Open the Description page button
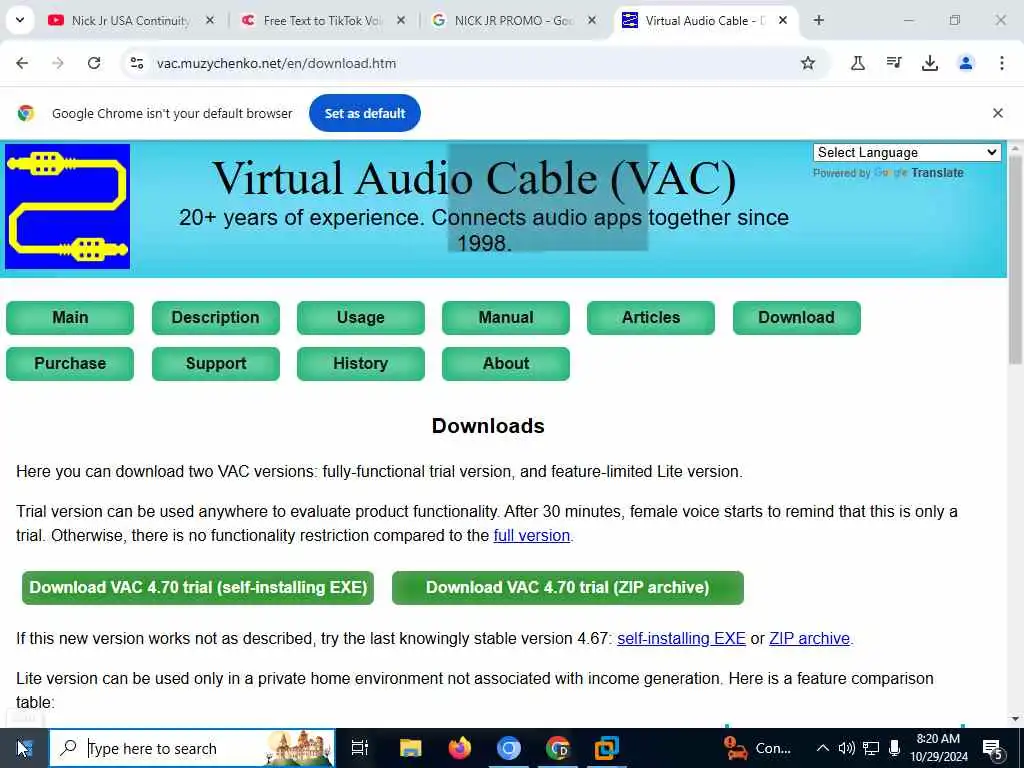Image resolution: width=1024 pixels, height=768 pixels. click(x=216, y=317)
